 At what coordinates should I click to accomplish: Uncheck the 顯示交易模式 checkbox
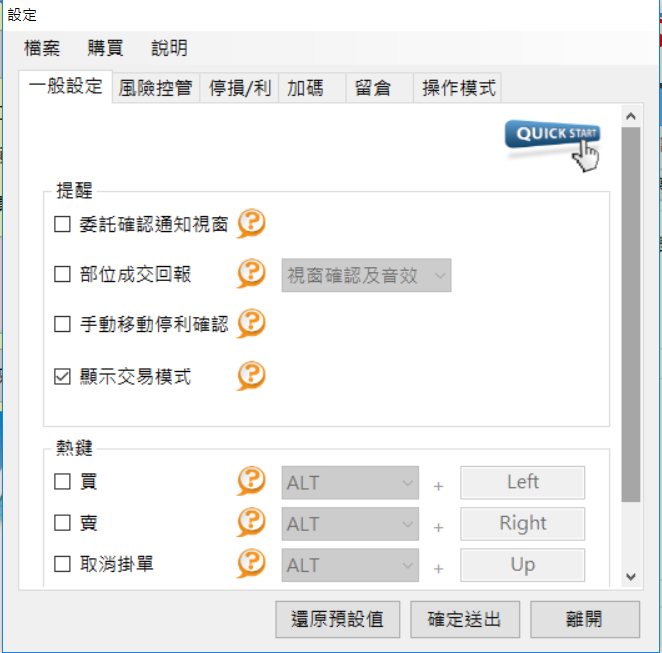coord(62,377)
